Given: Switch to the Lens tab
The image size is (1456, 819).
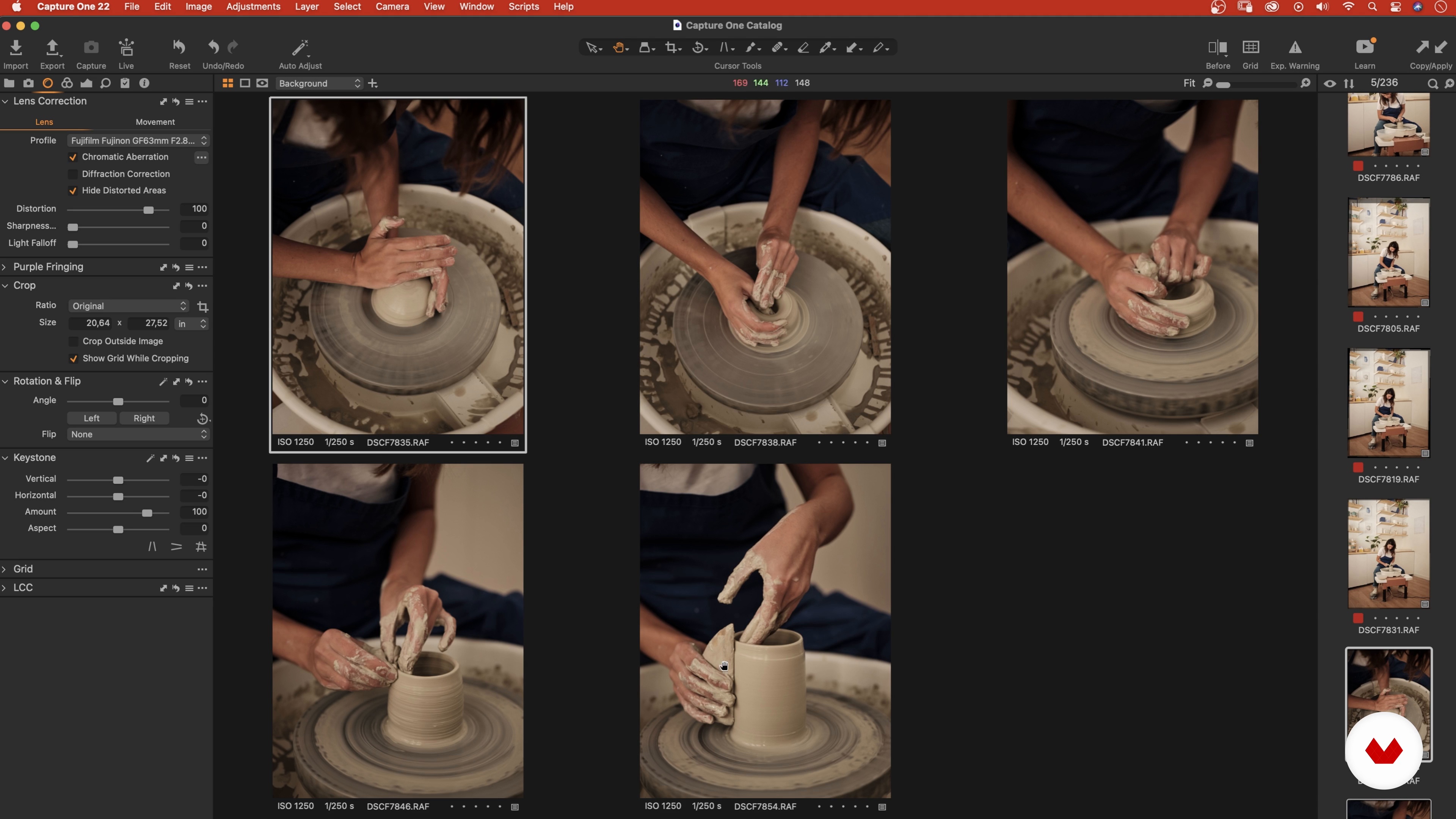Looking at the screenshot, I should [x=44, y=122].
